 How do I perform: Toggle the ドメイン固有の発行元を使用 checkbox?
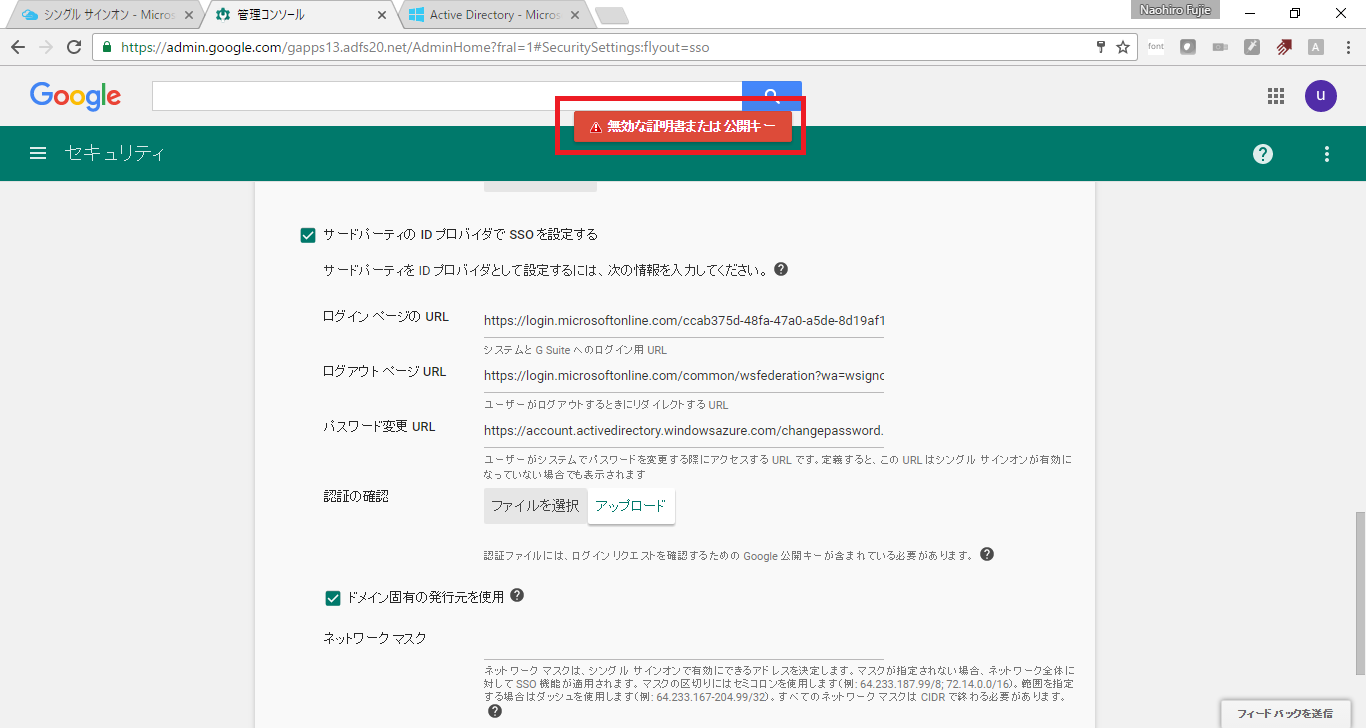click(x=333, y=598)
